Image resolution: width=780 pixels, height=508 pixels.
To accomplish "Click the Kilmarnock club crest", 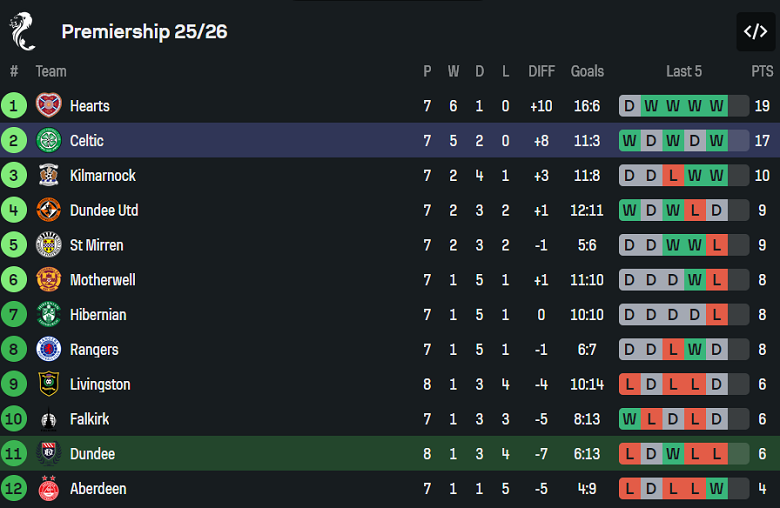I will click(x=49, y=175).
